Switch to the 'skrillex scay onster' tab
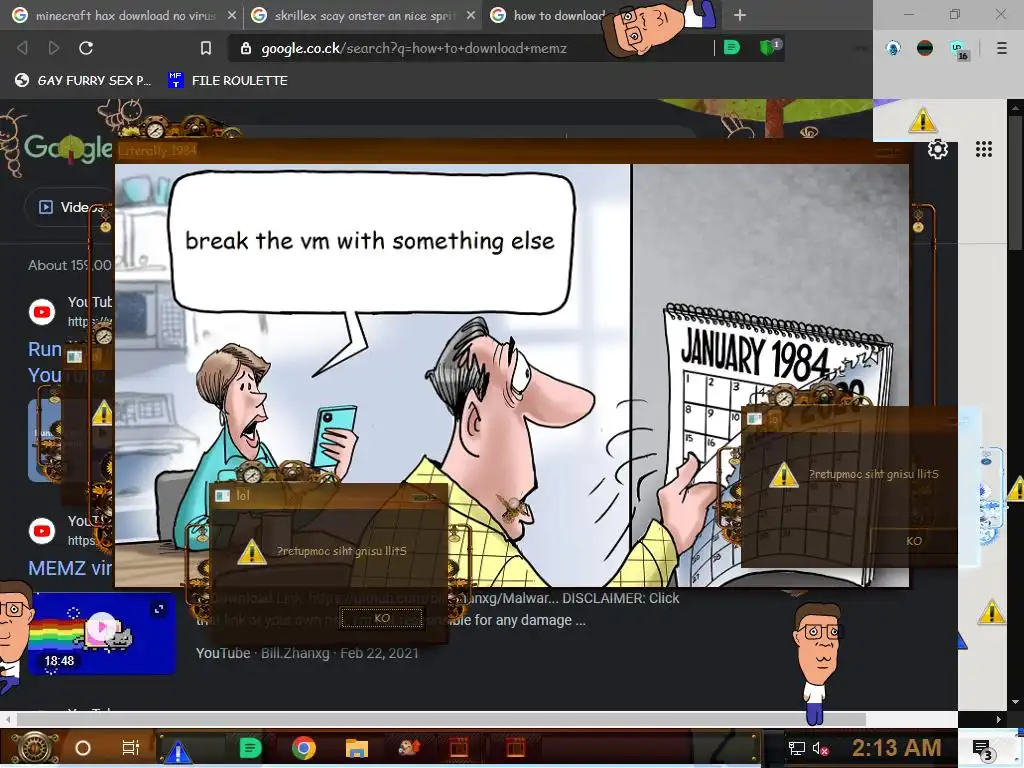Image resolution: width=1024 pixels, height=768 pixels. point(361,15)
